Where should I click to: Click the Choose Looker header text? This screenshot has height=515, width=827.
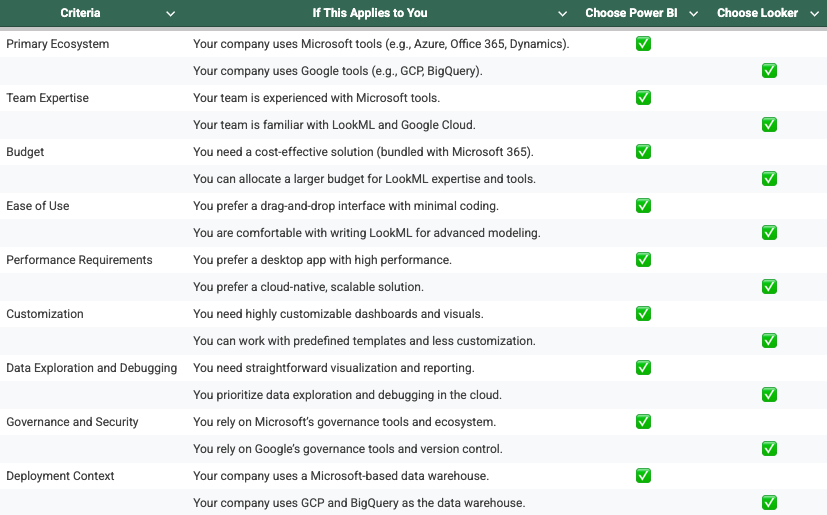pyautogui.click(x=757, y=13)
